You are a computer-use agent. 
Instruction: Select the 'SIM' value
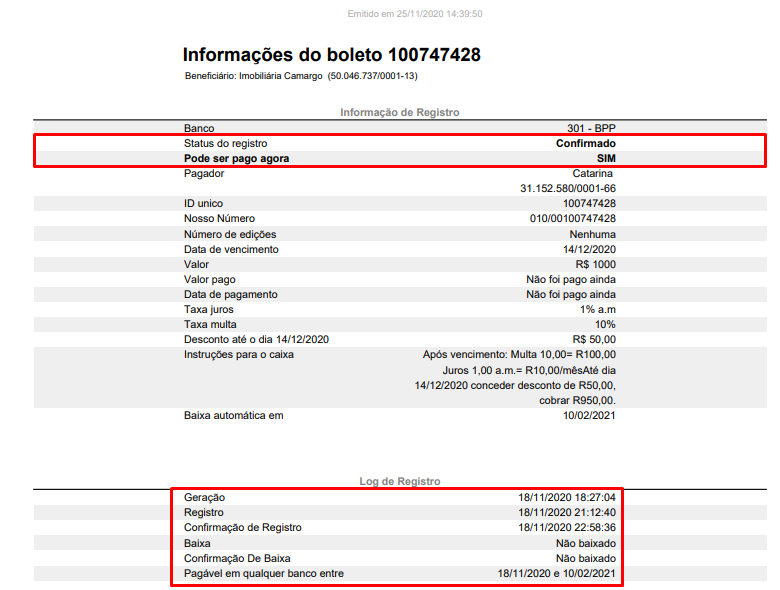tap(606, 158)
